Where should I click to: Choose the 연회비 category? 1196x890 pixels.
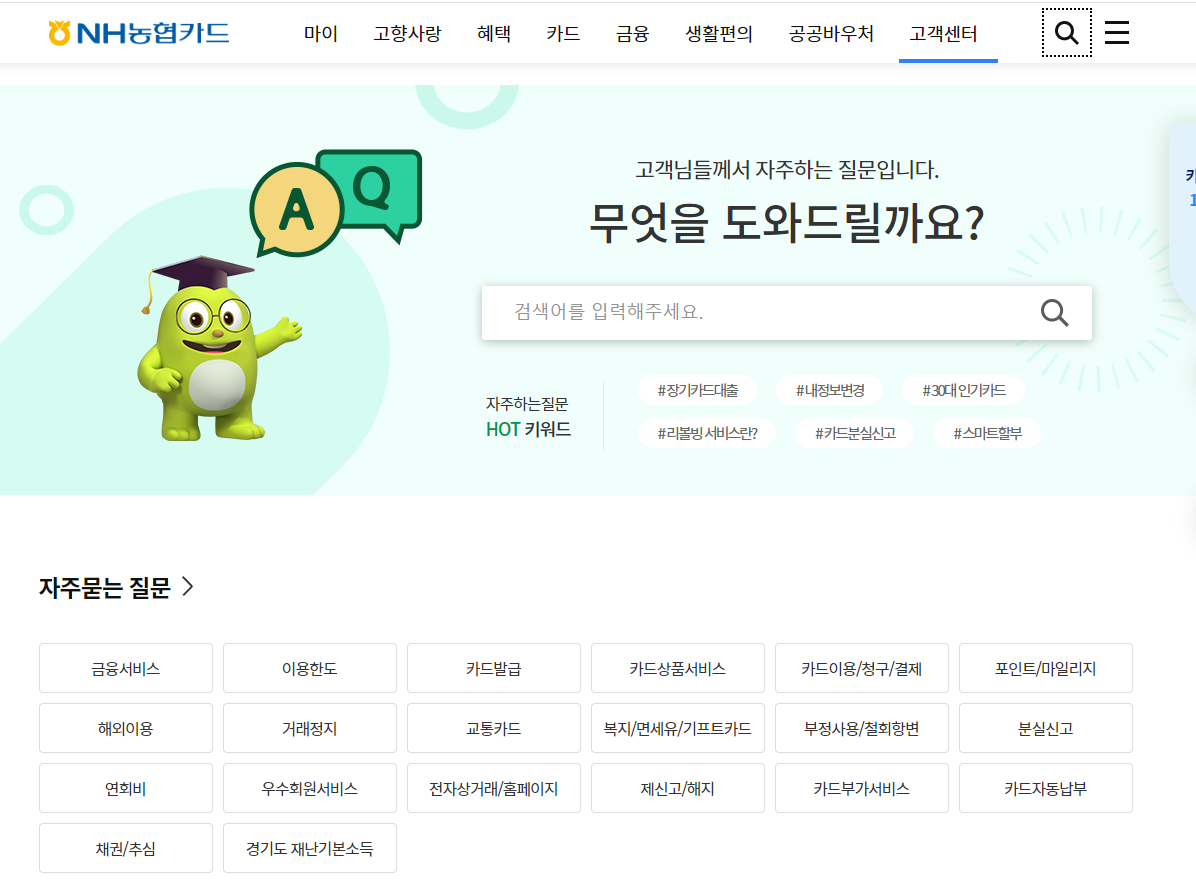click(x=126, y=788)
